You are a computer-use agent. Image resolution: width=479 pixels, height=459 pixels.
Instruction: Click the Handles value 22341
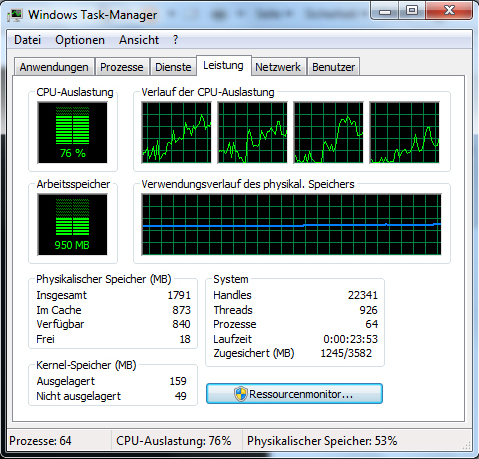tap(363, 295)
